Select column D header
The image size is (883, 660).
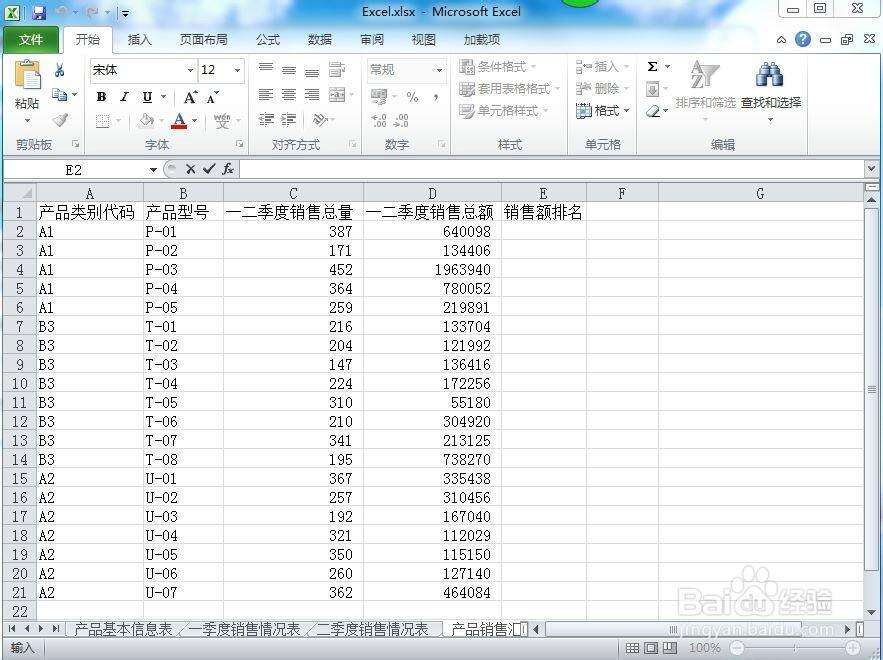(432, 193)
